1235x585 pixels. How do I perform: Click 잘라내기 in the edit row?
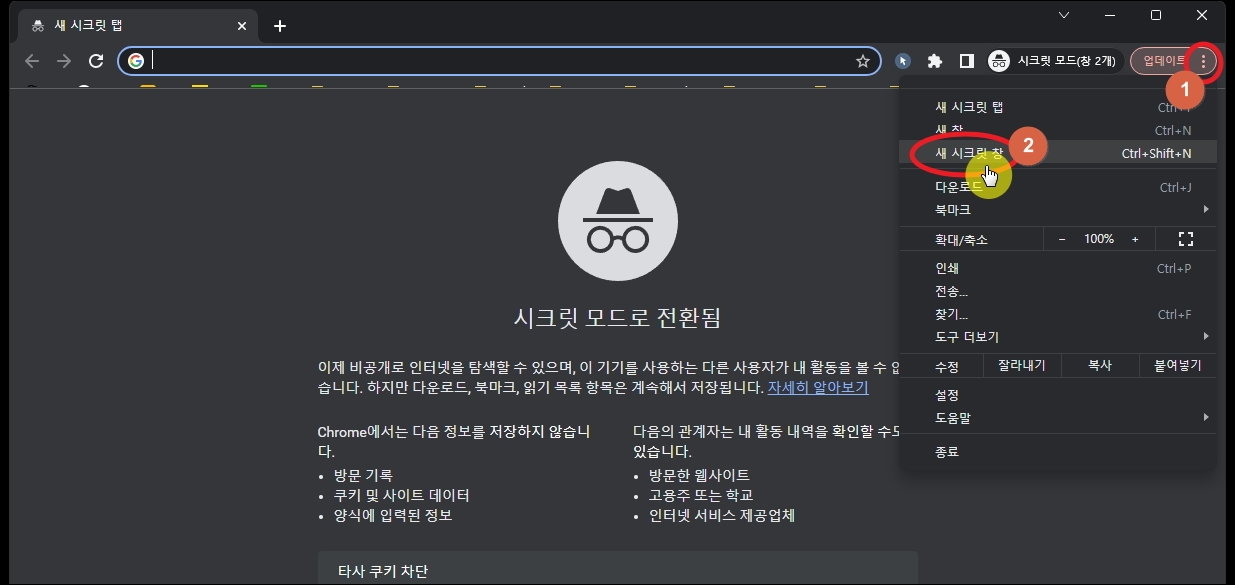tap(1021, 366)
